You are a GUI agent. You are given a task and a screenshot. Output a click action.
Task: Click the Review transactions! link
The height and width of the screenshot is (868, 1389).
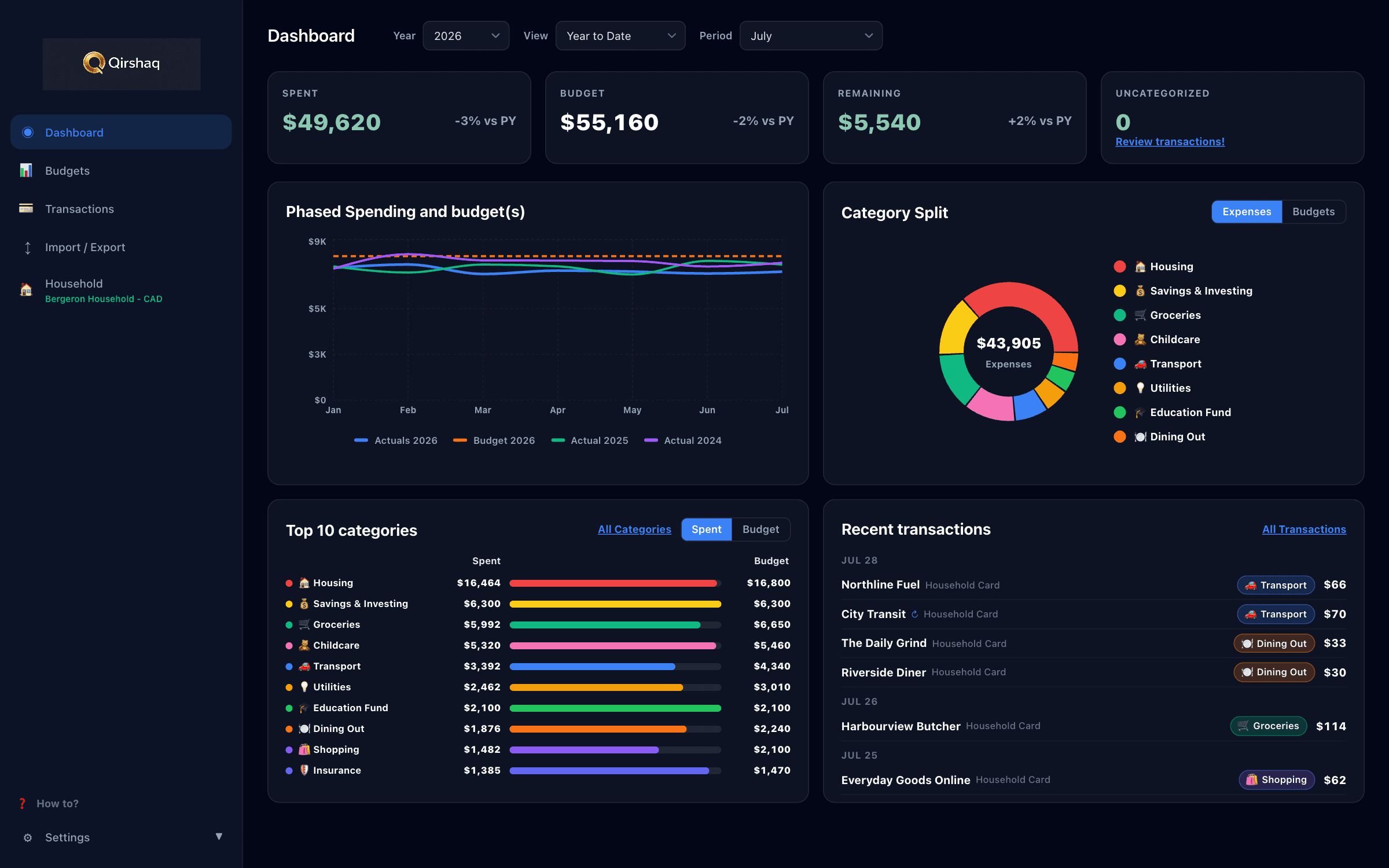pyautogui.click(x=1170, y=142)
